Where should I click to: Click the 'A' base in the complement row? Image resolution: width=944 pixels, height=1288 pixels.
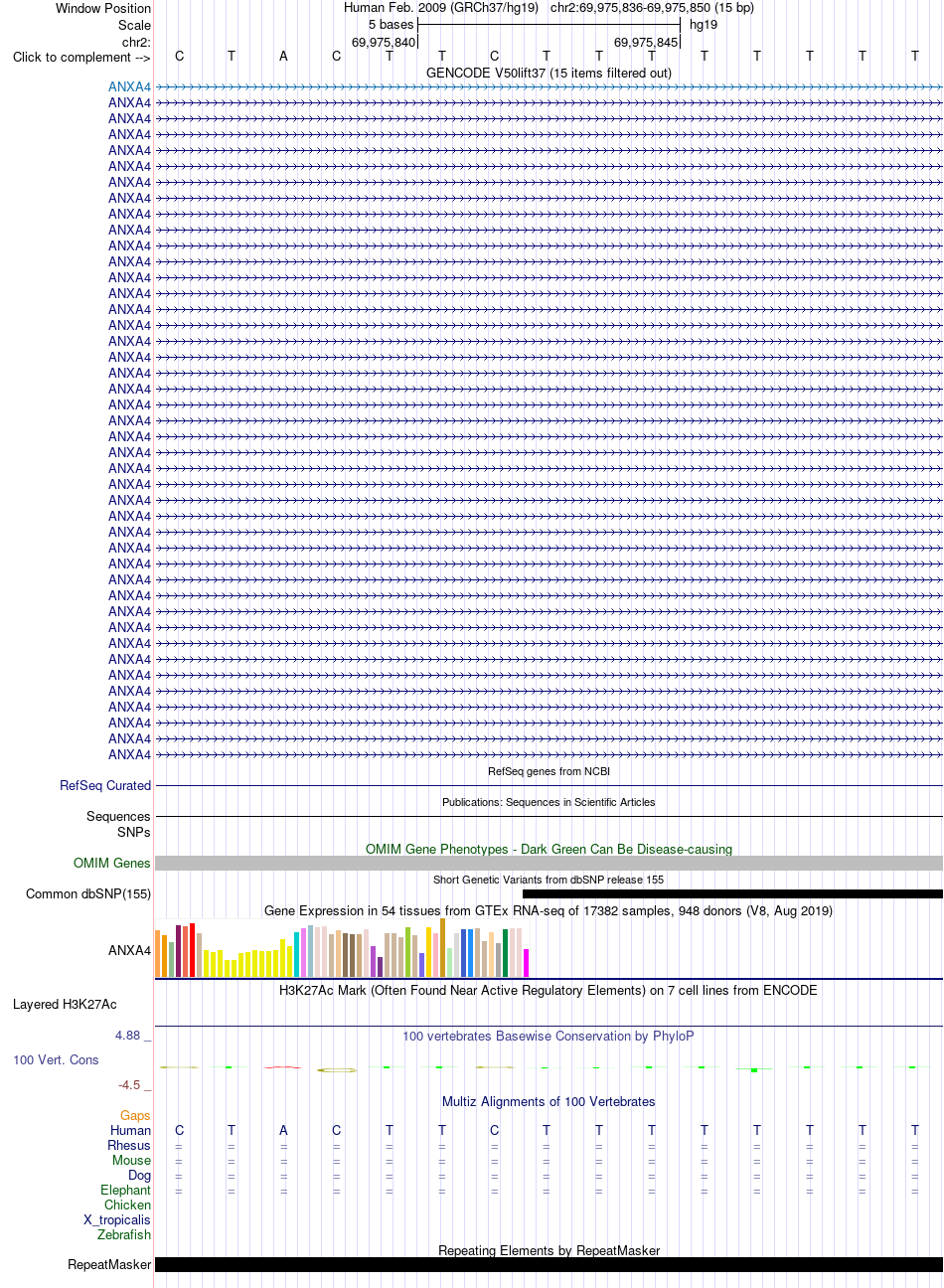(x=283, y=56)
